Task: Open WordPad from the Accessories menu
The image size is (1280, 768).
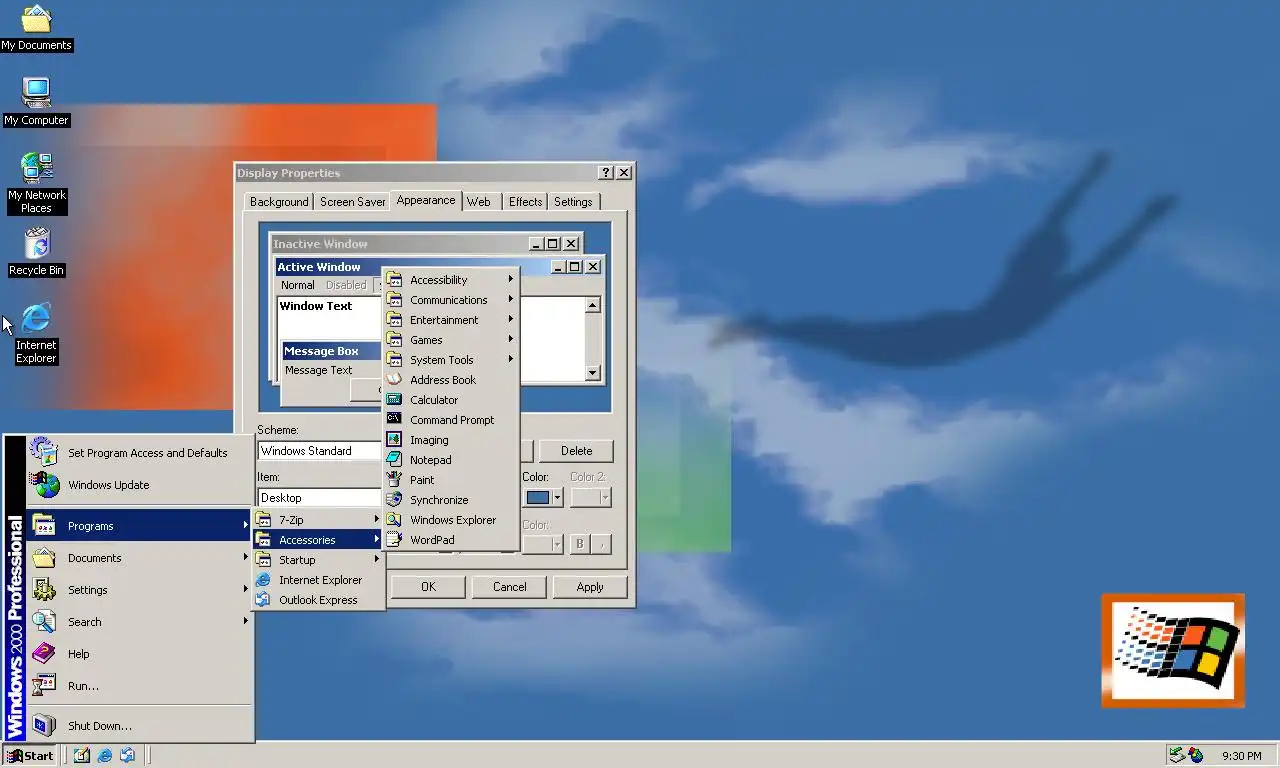Action: pyautogui.click(x=450, y=540)
